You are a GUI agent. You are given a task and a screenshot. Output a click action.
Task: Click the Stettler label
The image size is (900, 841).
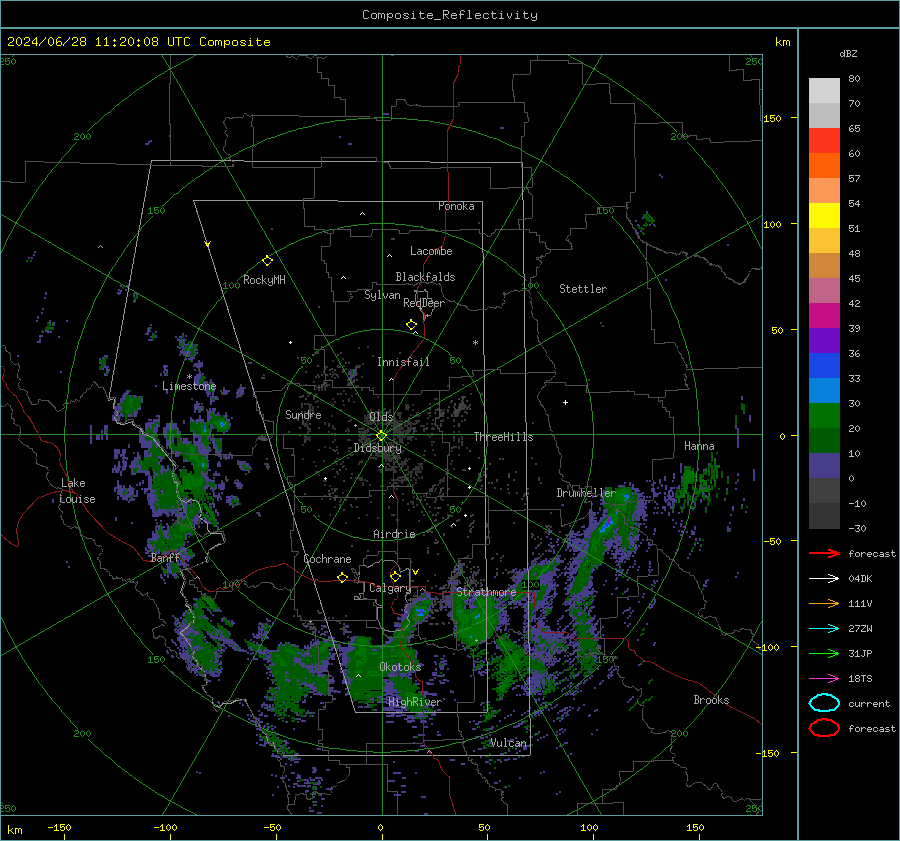click(583, 289)
